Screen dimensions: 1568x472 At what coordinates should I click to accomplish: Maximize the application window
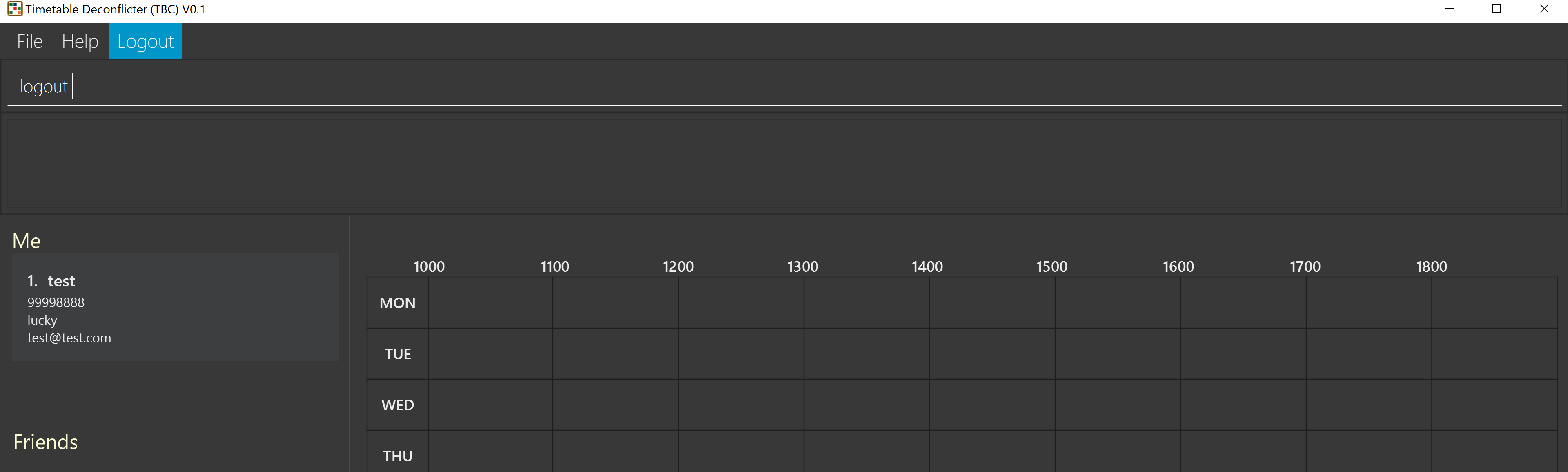coord(1497,9)
